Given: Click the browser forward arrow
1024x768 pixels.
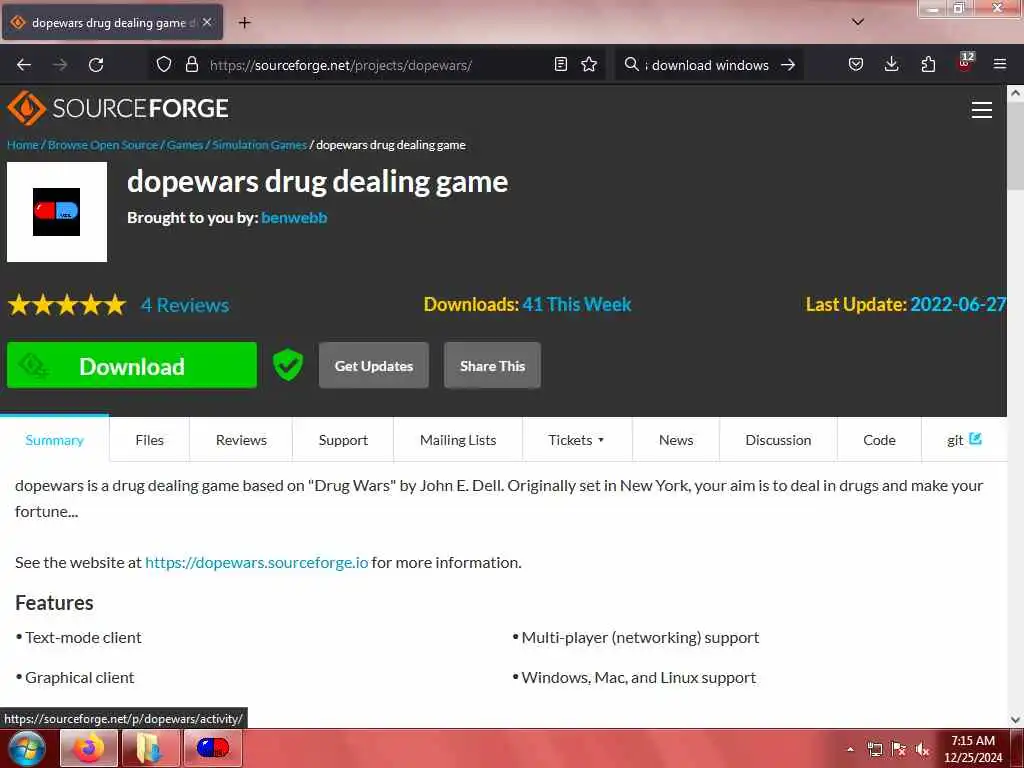Looking at the screenshot, I should click(x=59, y=65).
